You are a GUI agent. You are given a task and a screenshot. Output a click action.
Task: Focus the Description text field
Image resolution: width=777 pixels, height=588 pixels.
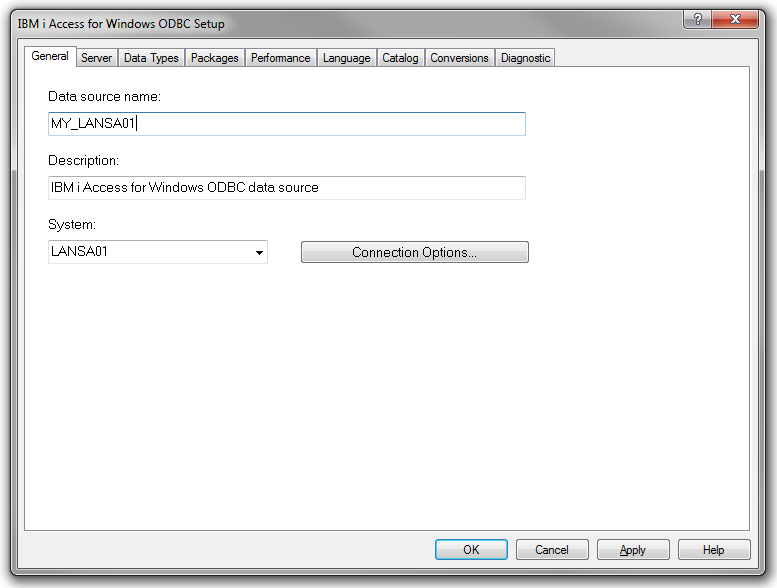point(286,188)
